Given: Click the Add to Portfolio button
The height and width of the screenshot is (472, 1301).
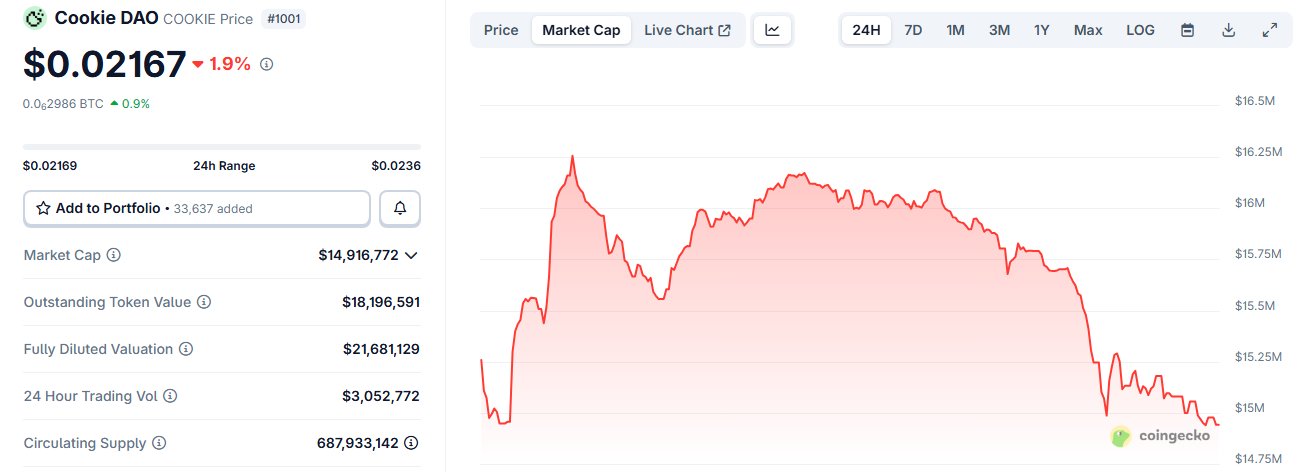Looking at the screenshot, I should coord(197,208).
